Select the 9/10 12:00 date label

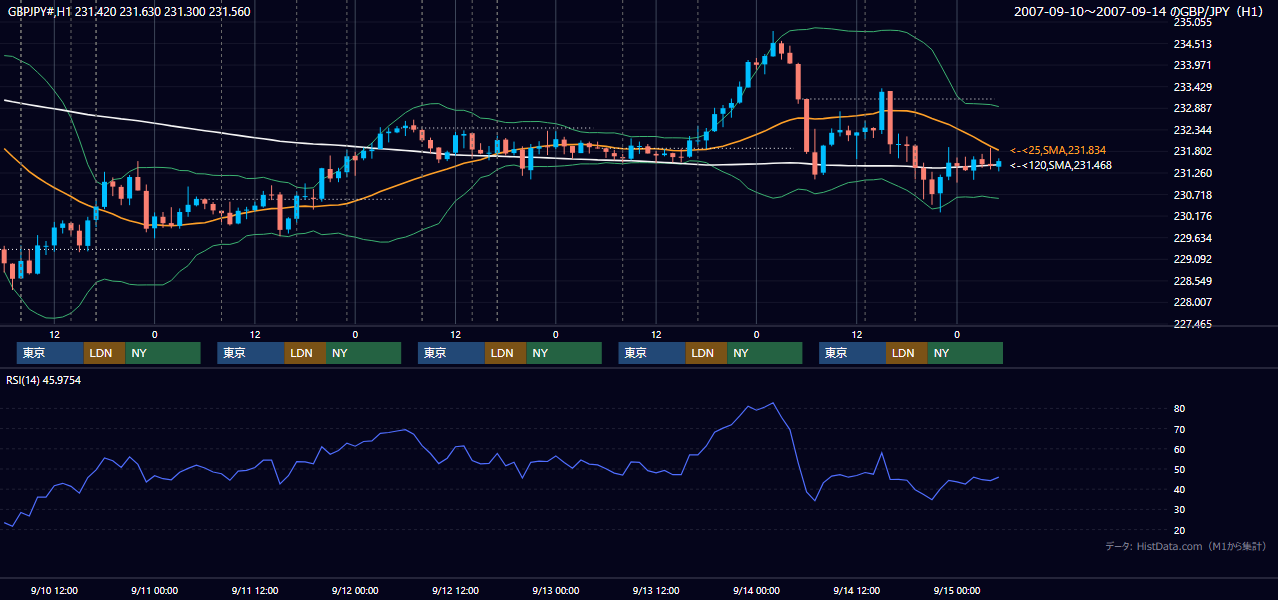click(x=54, y=590)
